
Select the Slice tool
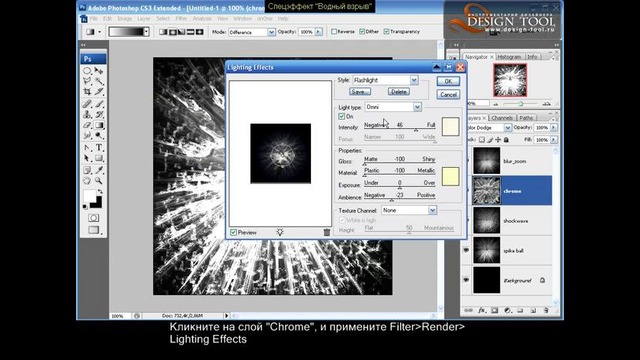[99, 92]
